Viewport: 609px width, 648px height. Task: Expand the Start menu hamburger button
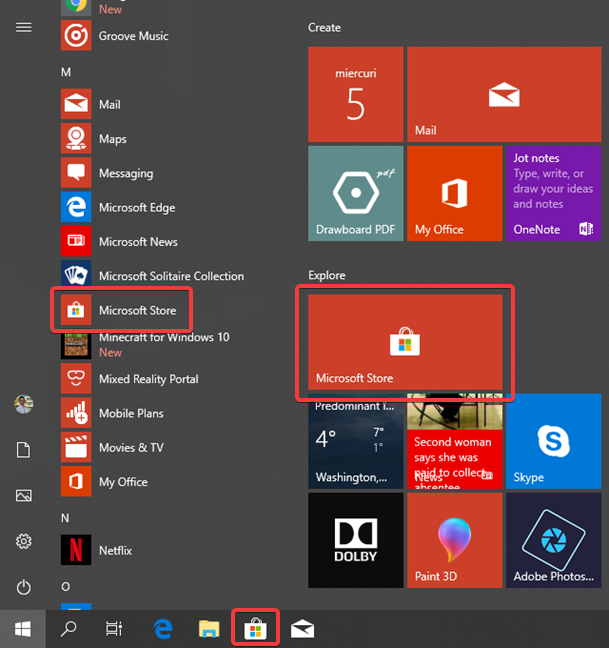[x=24, y=28]
